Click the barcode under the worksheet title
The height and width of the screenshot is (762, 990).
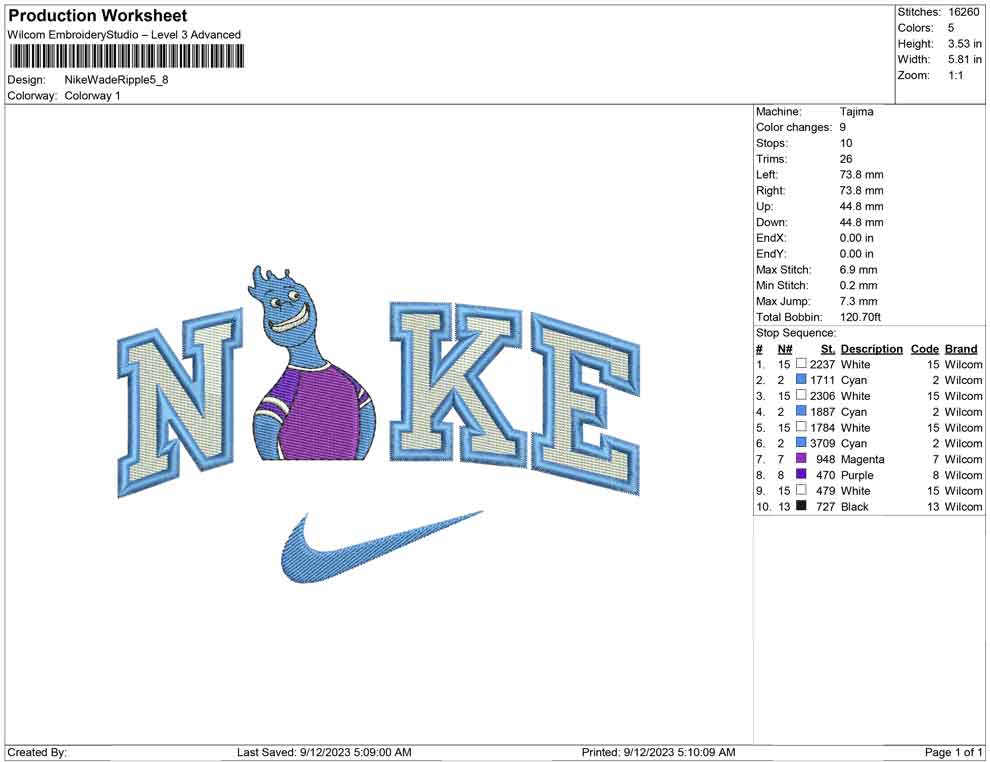126,57
